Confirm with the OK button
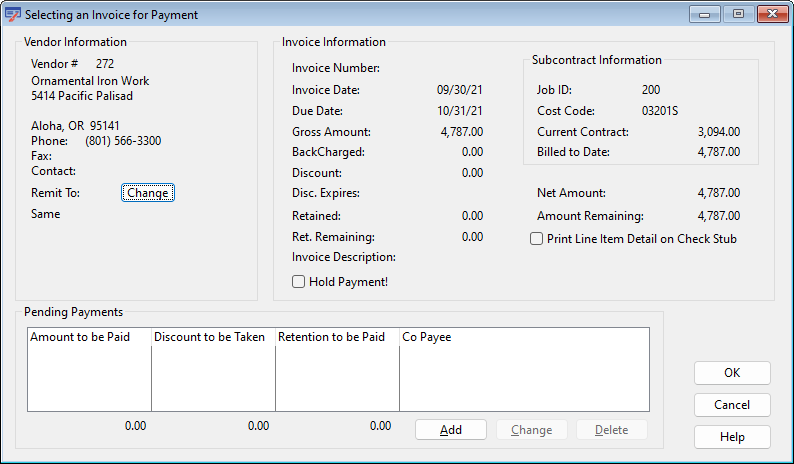This screenshot has width=794, height=464. pyautogui.click(x=732, y=373)
